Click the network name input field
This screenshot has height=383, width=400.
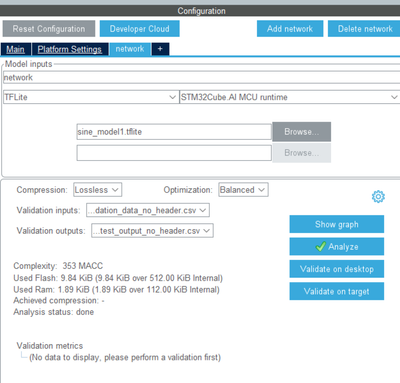pos(201,77)
